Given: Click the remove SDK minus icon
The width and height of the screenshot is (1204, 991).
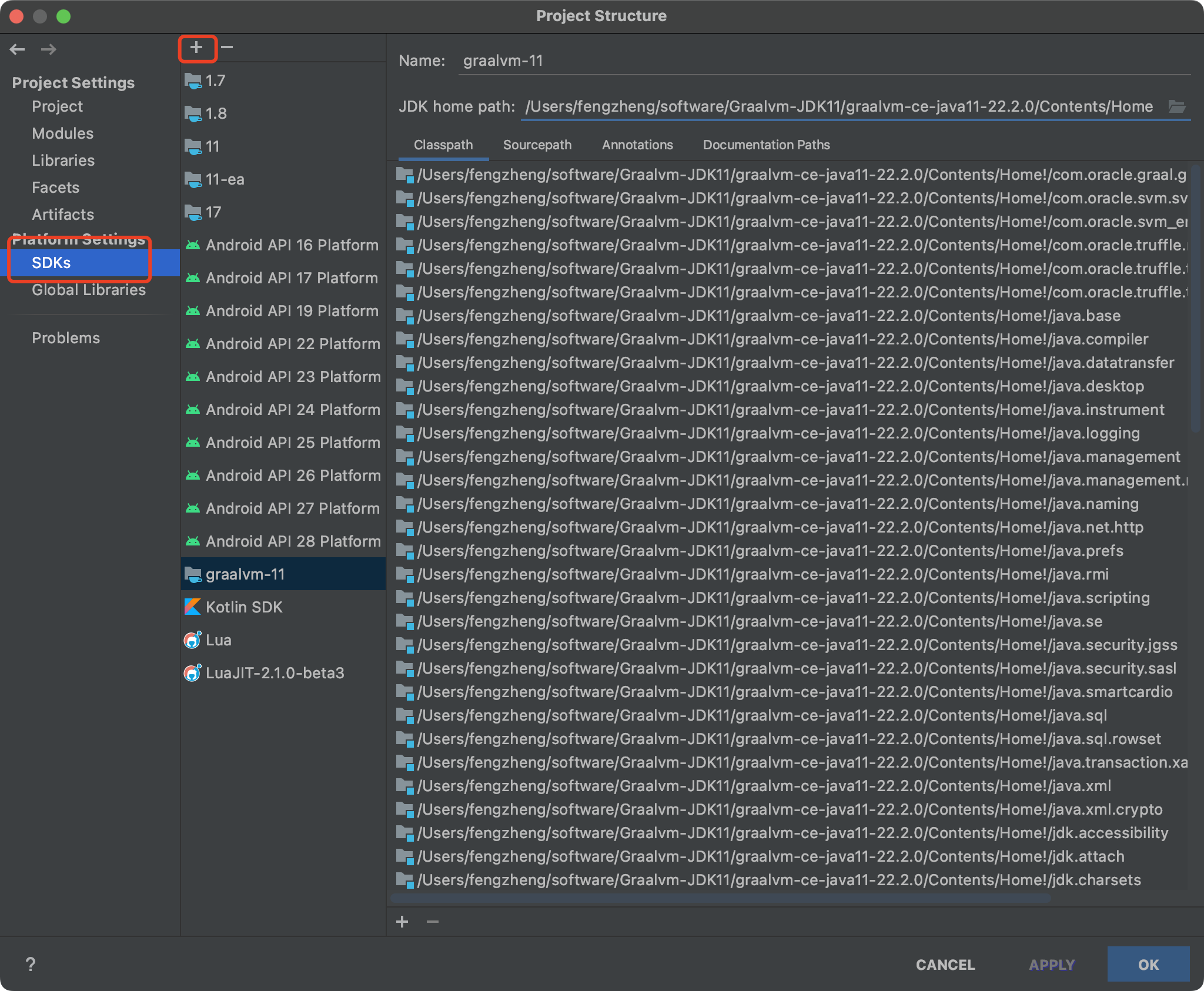Looking at the screenshot, I should tap(227, 48).
